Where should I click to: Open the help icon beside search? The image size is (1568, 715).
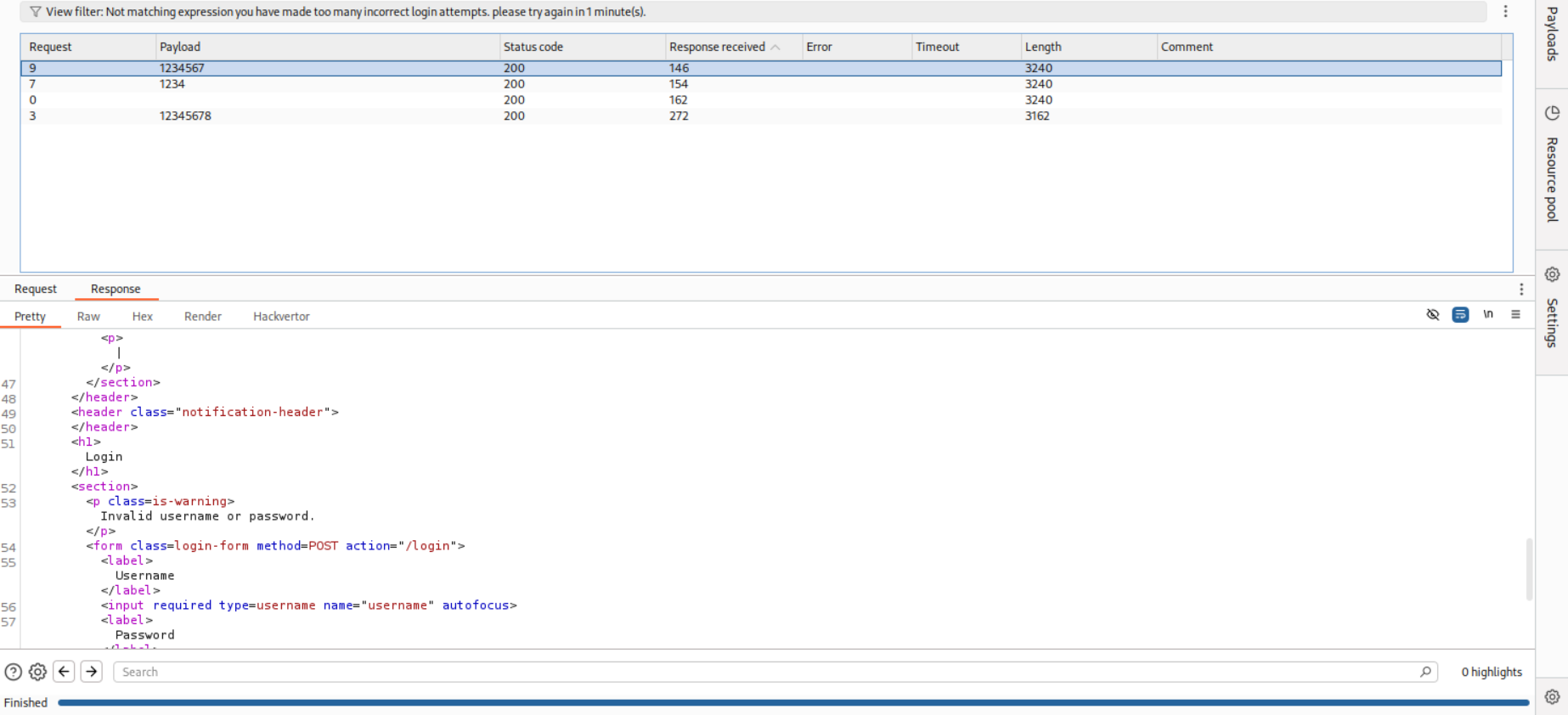pos(14,672)
